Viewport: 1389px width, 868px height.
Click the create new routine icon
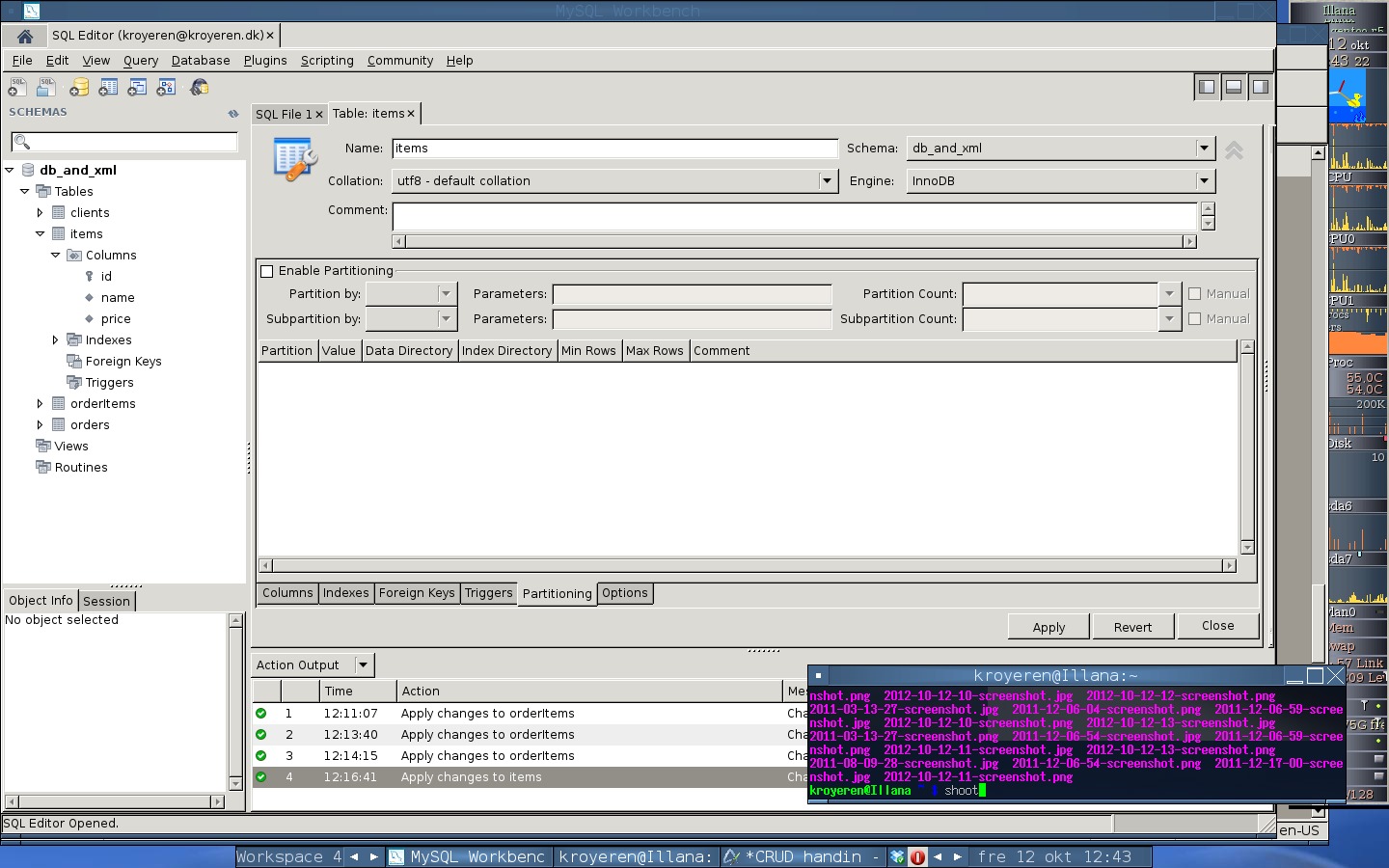coord(166,88)
